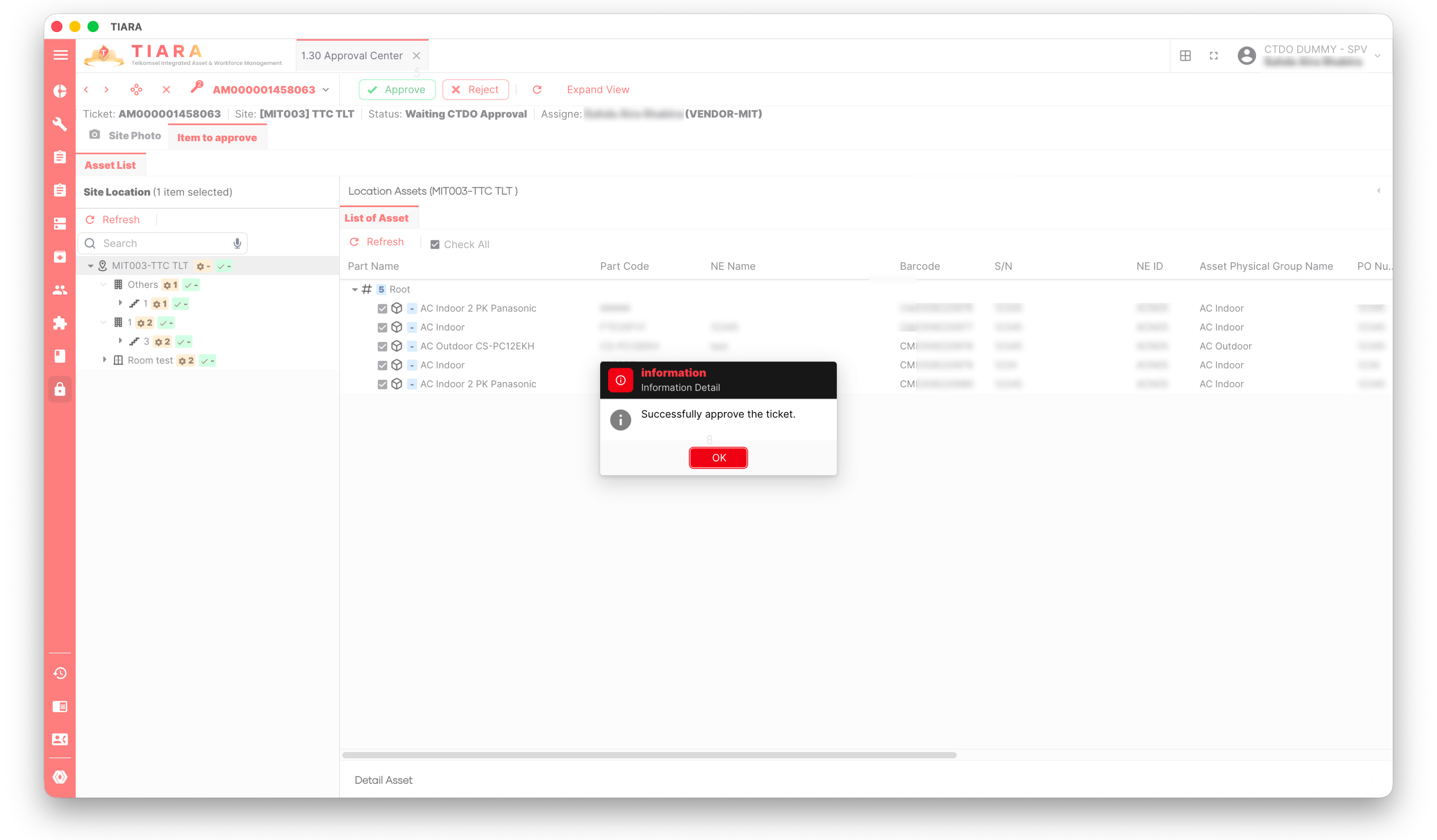Click the puzzle piece sidebar icon
This screenshot has width=1437, height=840.
pos(60,323)
